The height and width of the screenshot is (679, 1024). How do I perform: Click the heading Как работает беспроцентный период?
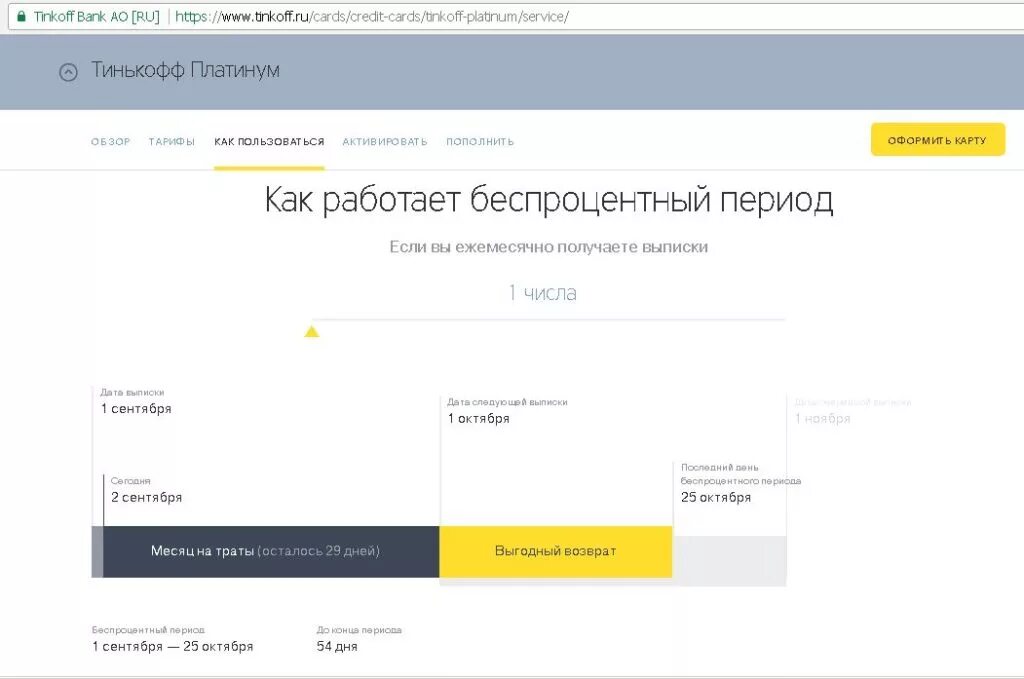click(x=549, y=200)
